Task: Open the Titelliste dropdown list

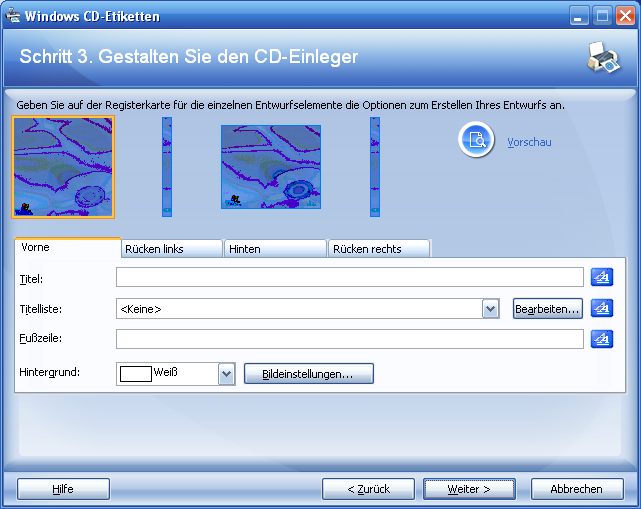Action: point(490,309)
